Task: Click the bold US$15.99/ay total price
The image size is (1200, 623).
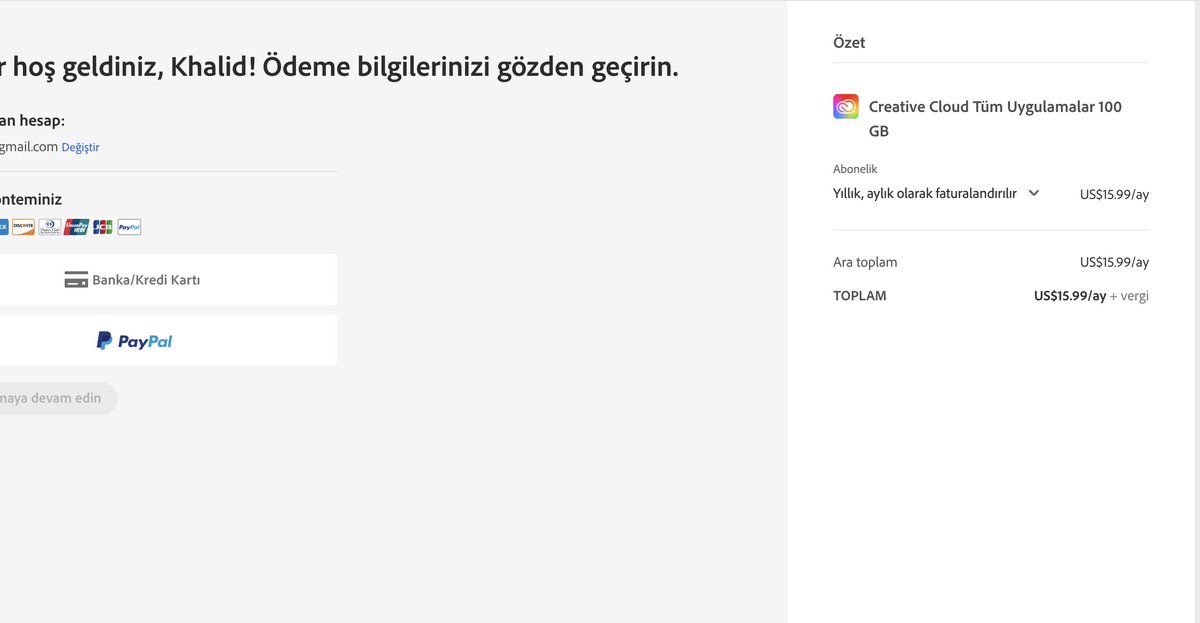Action: pos(1070,296)
